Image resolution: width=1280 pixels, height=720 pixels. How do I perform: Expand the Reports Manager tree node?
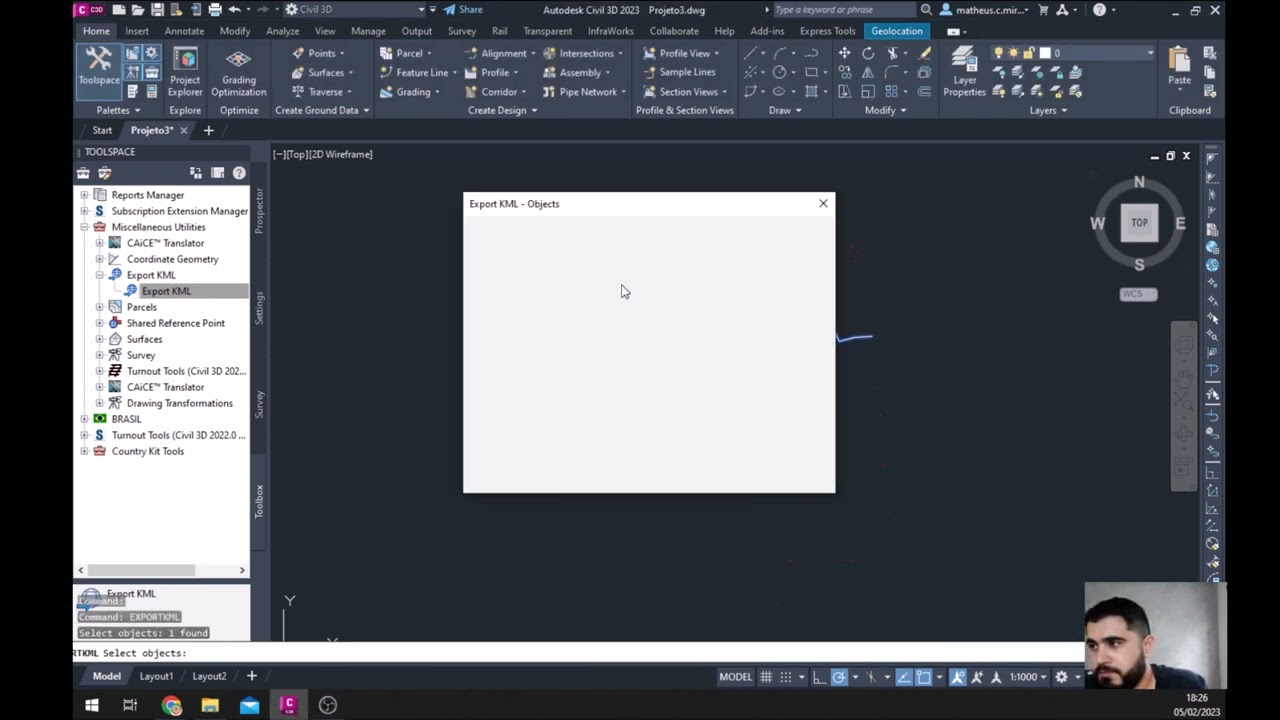coord(84,195)
